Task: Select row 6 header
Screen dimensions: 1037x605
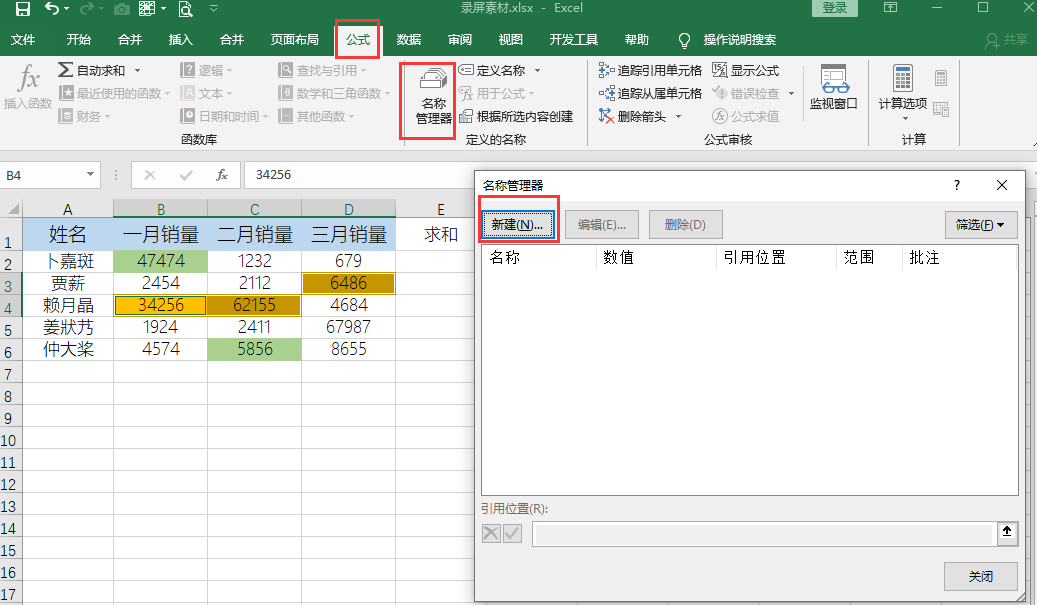Action: click(11, 351)
